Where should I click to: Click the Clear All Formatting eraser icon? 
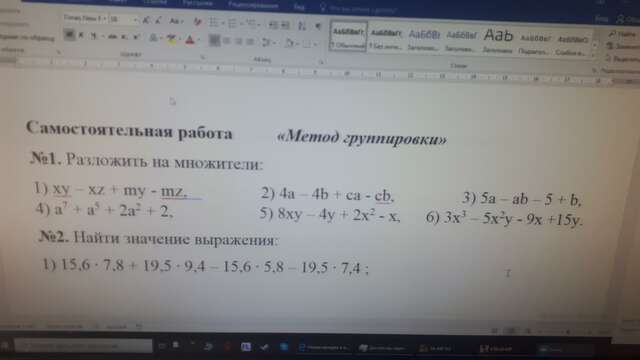pos(198,22)
